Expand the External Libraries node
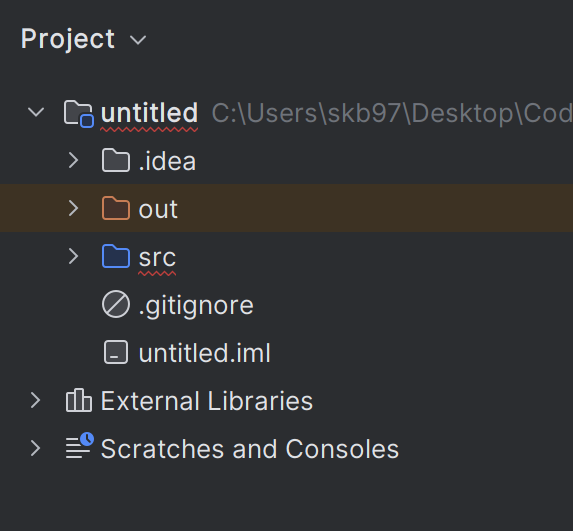 point(36,401)
